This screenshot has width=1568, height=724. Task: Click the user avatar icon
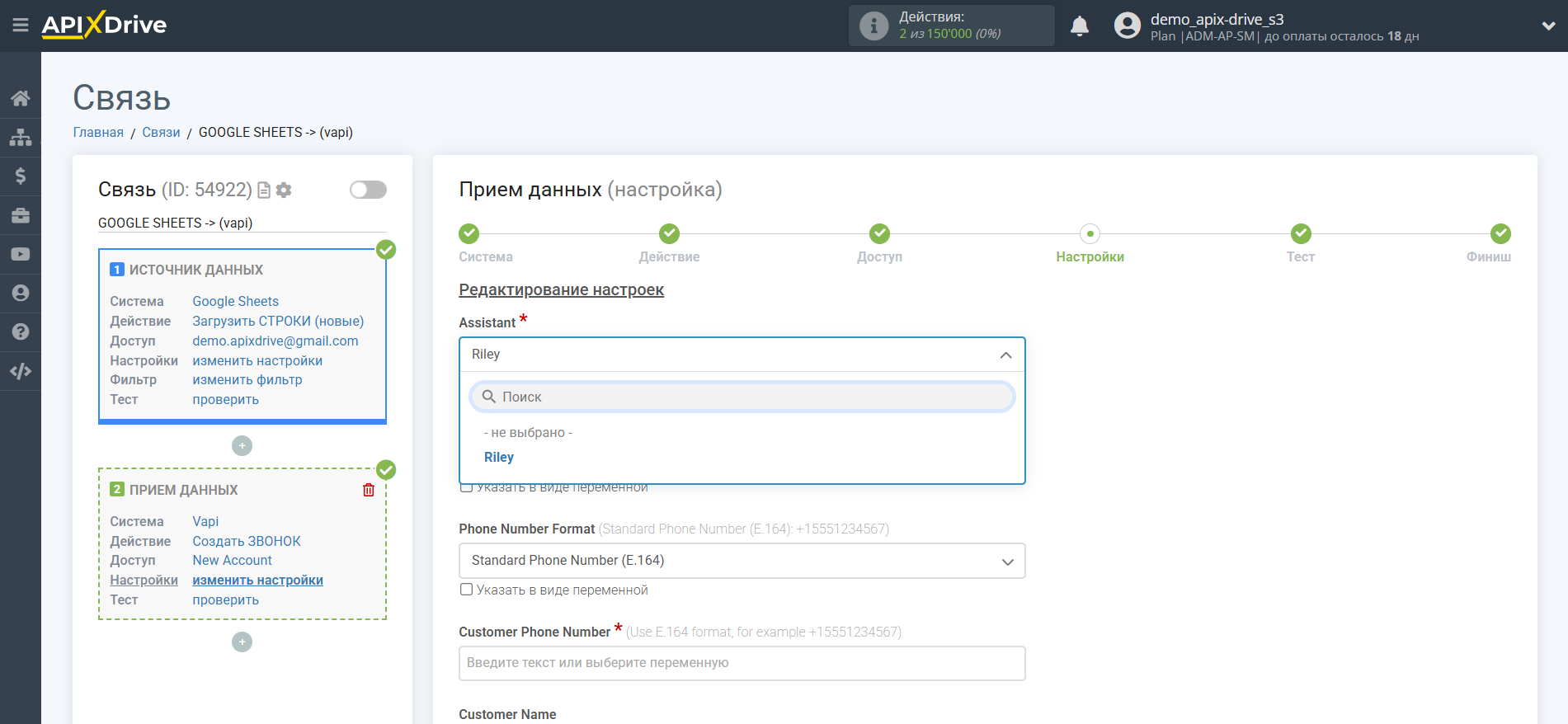1127,26
